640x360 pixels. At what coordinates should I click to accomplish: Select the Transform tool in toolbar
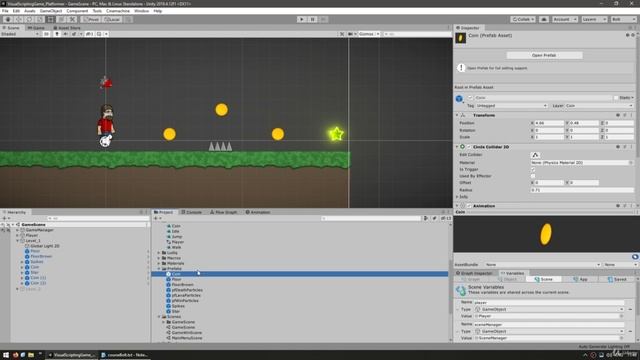click(x=61, y=19)
